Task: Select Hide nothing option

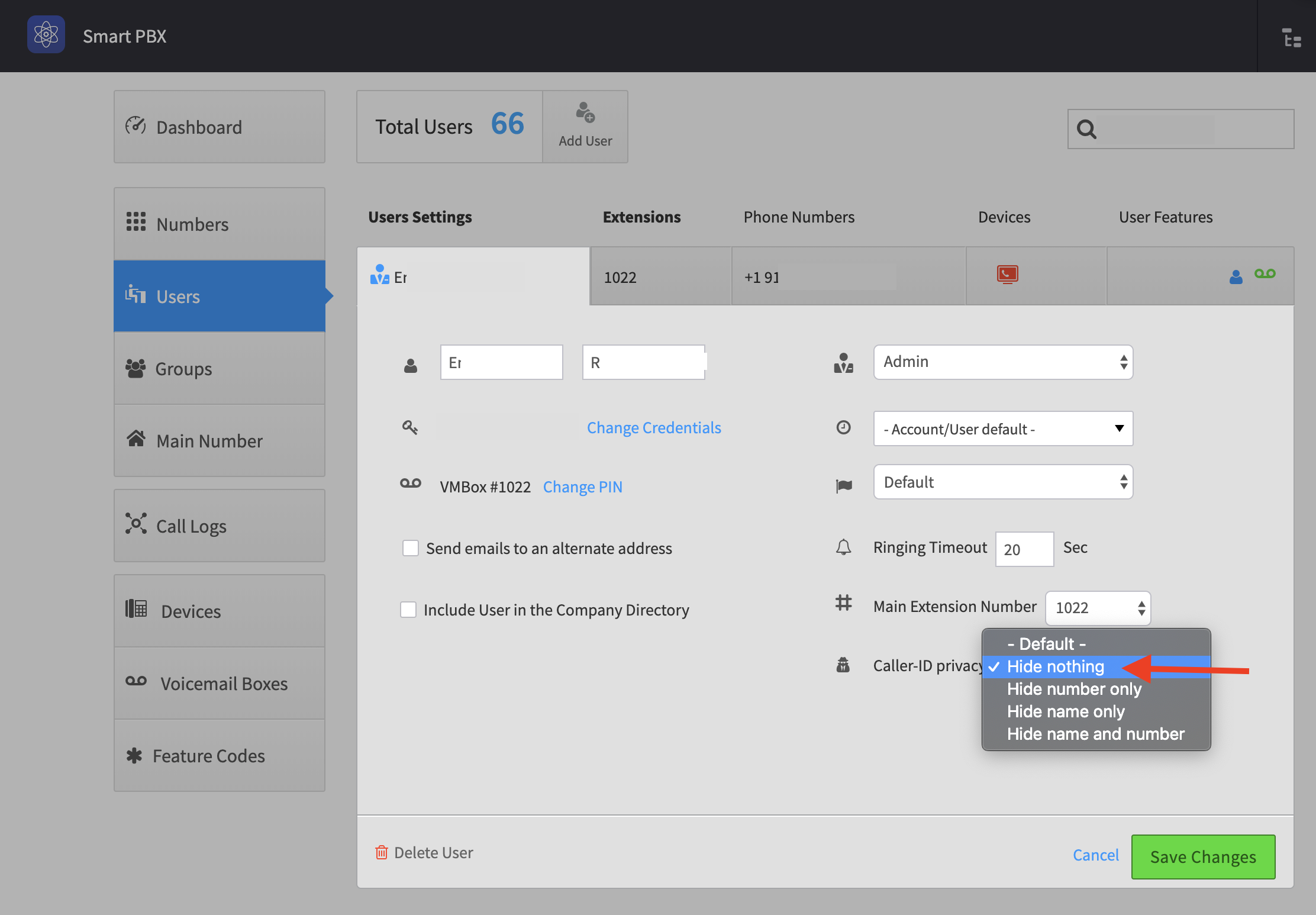Action: tap(1096, 666)
